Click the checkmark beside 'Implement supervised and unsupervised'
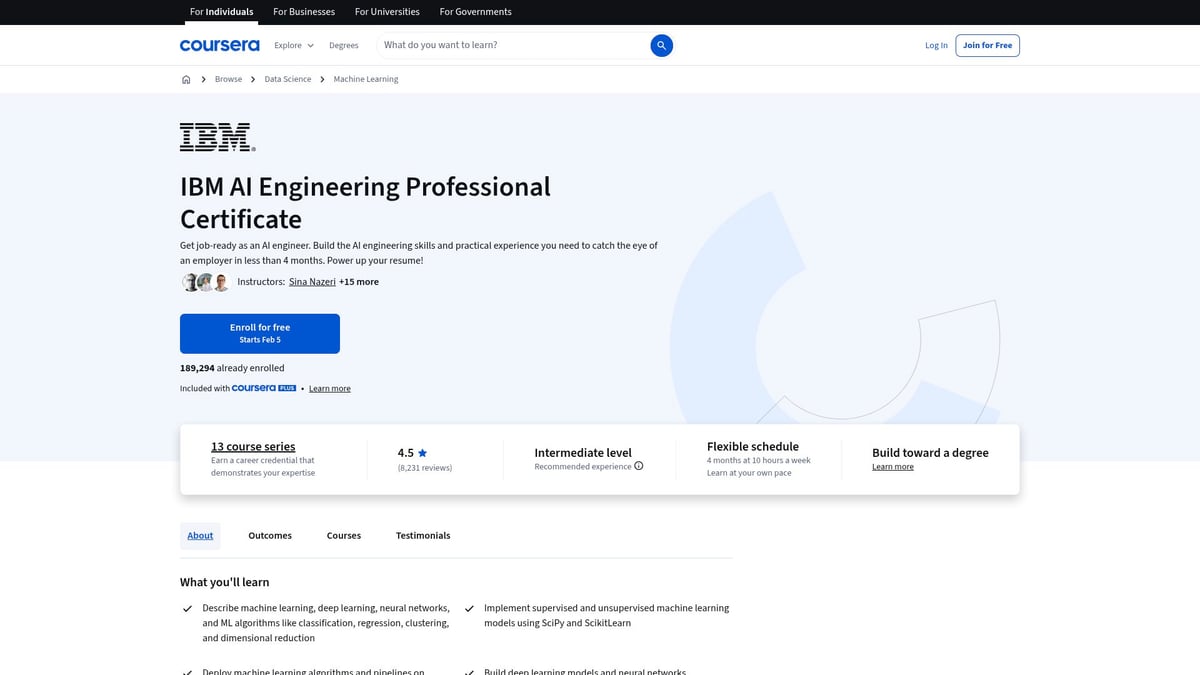This screenshot has height=675, width=1200. [x=469, y=608]
